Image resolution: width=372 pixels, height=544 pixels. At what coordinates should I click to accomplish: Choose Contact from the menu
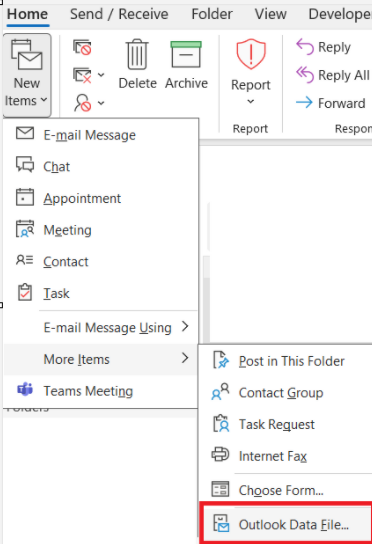pos(101,261)
